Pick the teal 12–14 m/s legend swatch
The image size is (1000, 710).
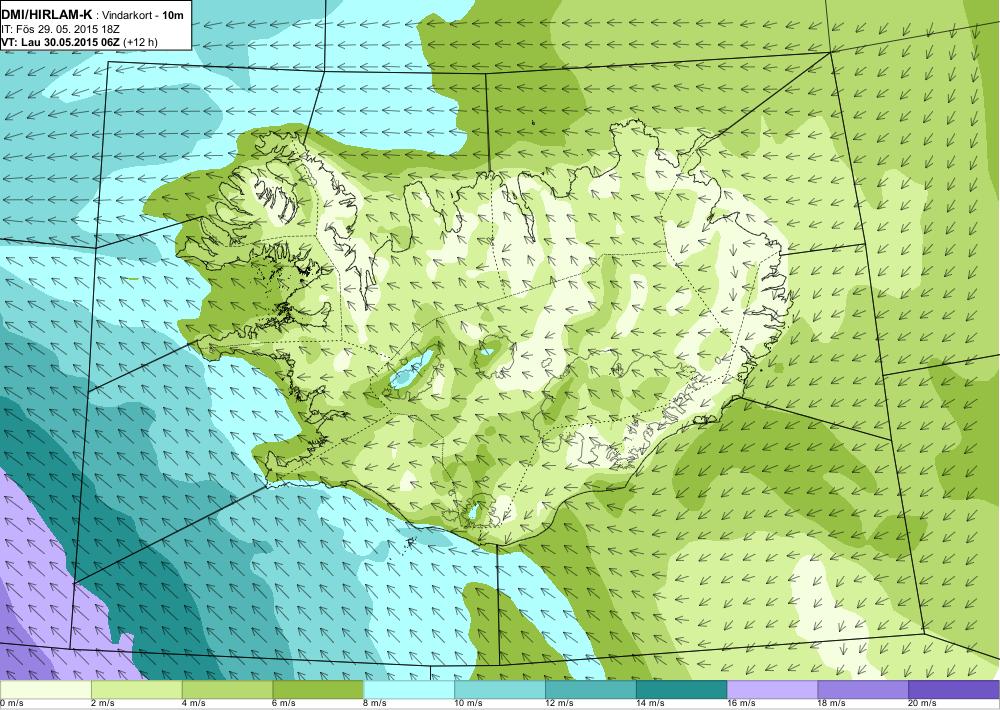pyautogui.click(x=591, y=690)
